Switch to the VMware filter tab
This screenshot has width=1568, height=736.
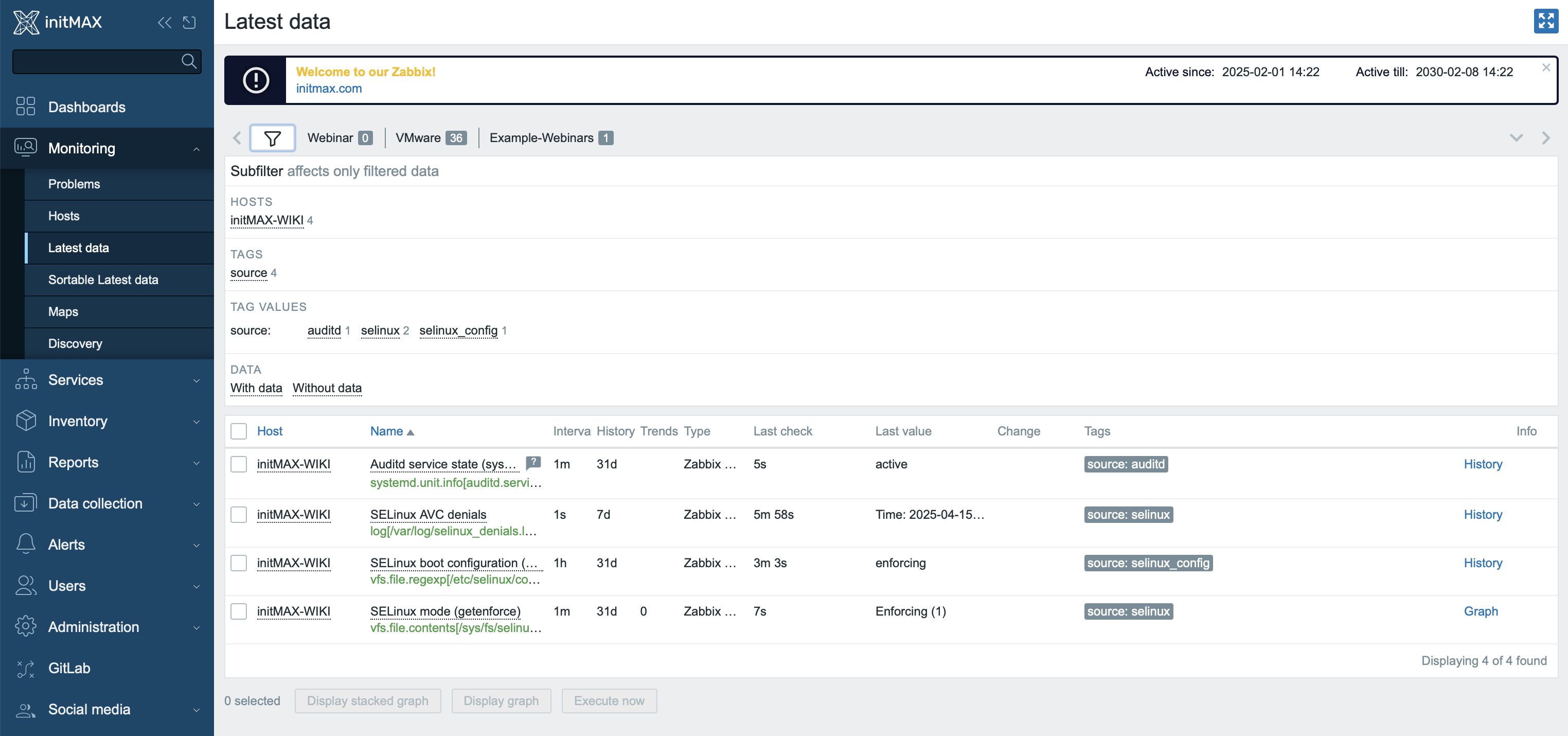click(x=431, y=137)
